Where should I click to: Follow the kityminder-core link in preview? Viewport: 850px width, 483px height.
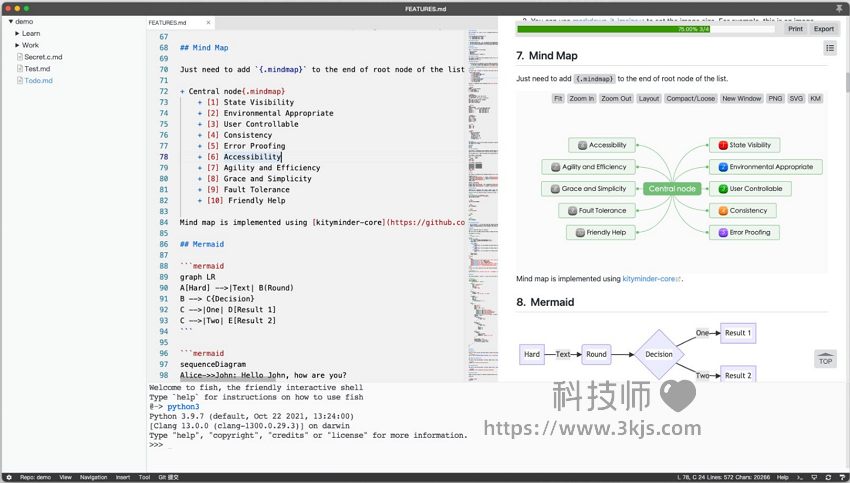[649, 279]
